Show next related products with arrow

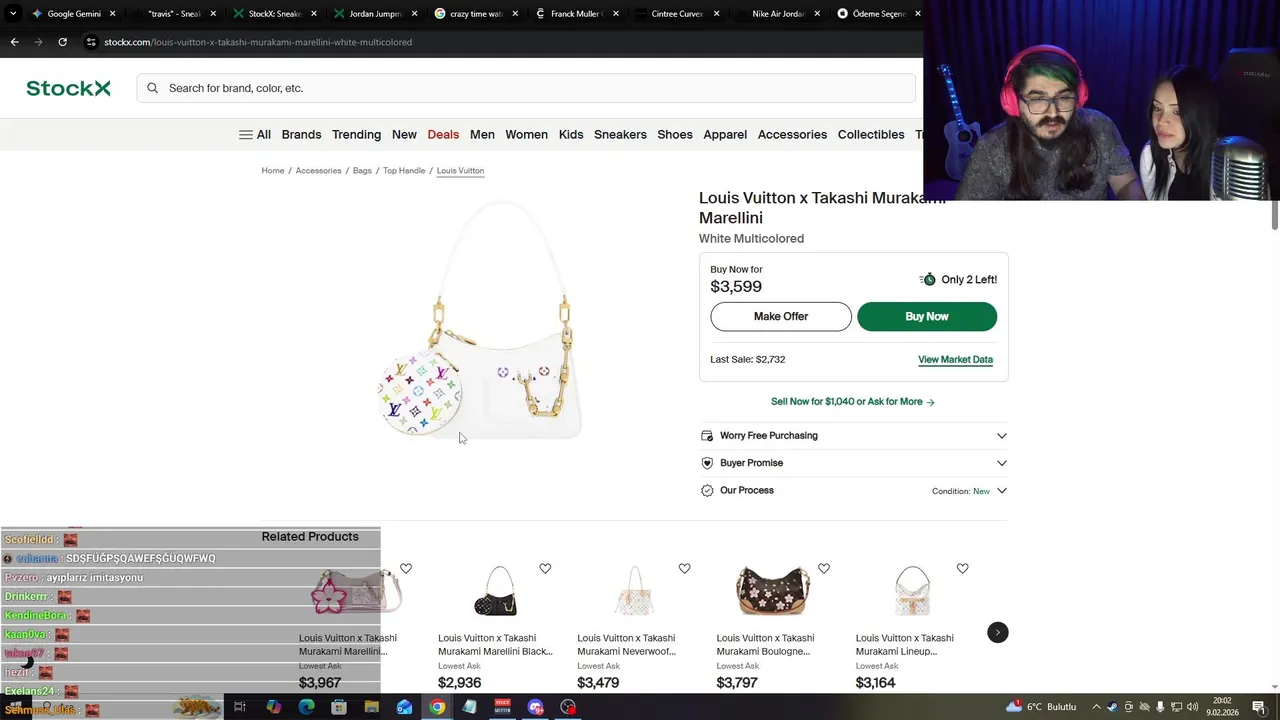[x=997, y=632]
